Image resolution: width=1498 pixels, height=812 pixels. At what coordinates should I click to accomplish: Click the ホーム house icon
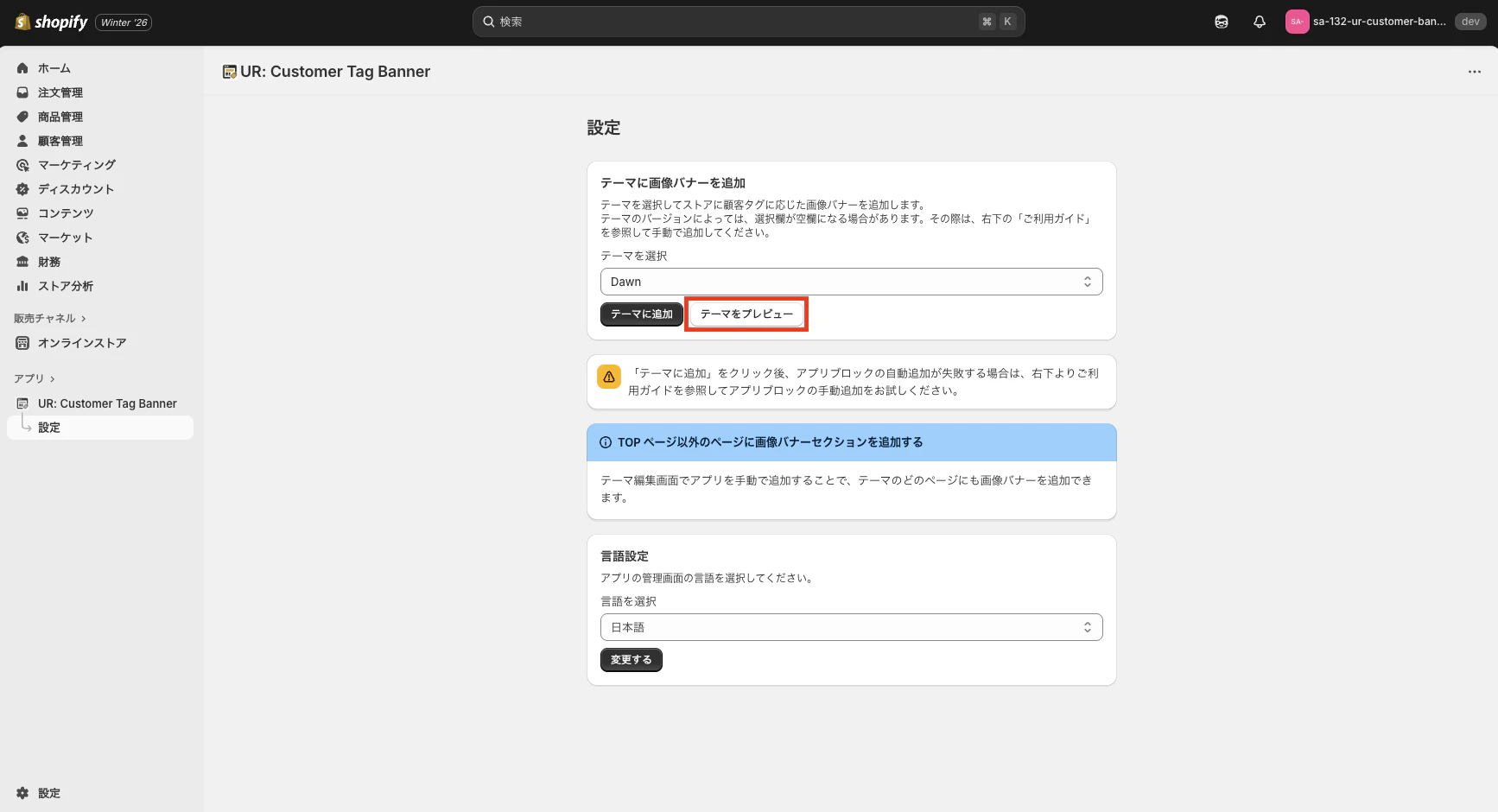click(x=22, y=68)
